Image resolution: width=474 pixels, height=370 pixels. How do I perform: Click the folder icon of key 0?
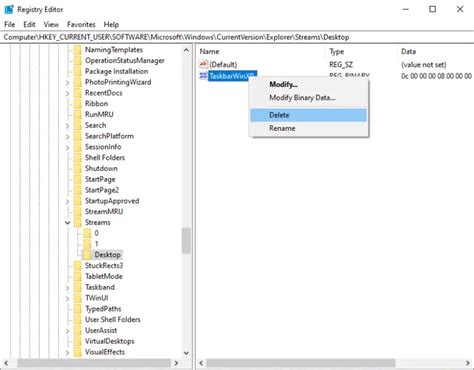pyautogui.click(x=87, y=233)
